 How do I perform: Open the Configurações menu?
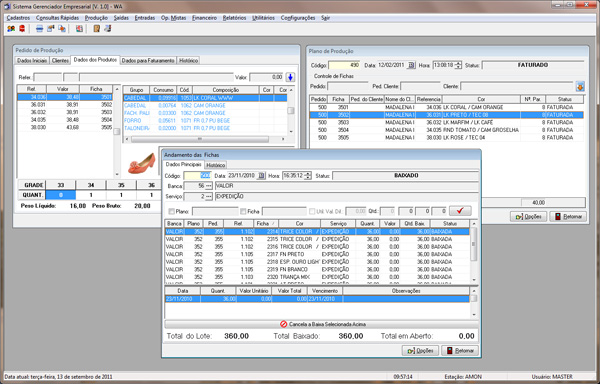(298, 18)
